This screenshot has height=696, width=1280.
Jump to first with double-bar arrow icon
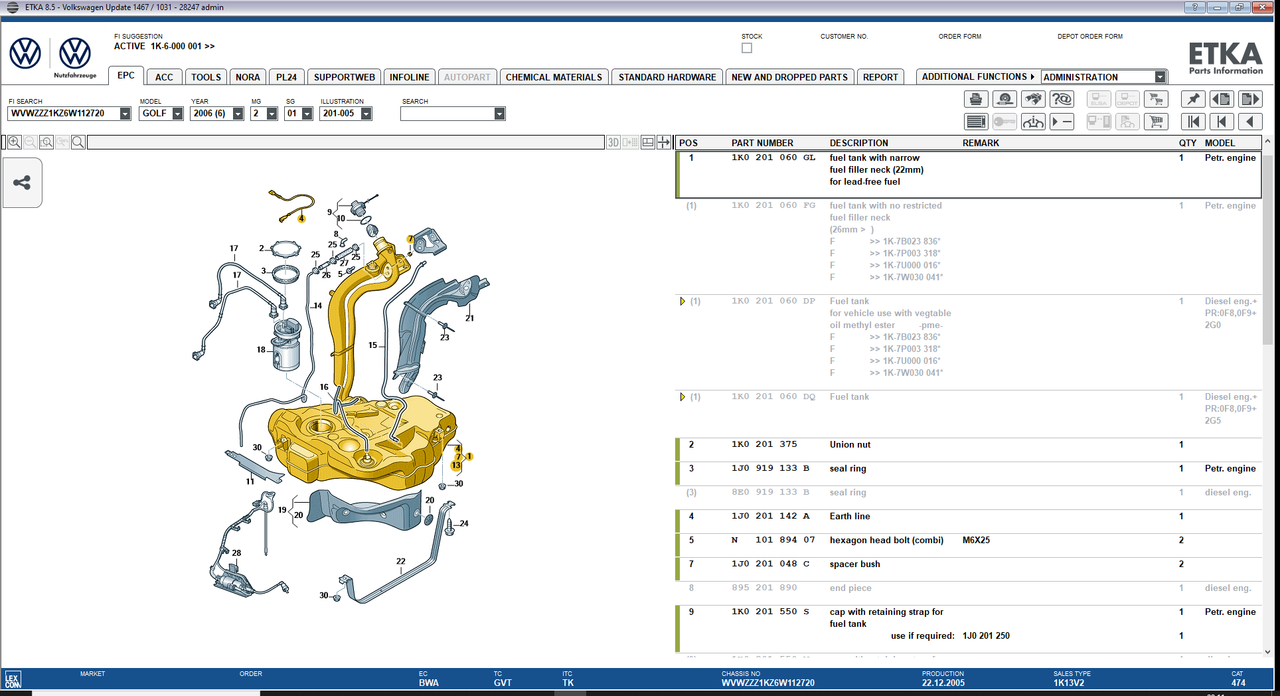(1193, 122)
